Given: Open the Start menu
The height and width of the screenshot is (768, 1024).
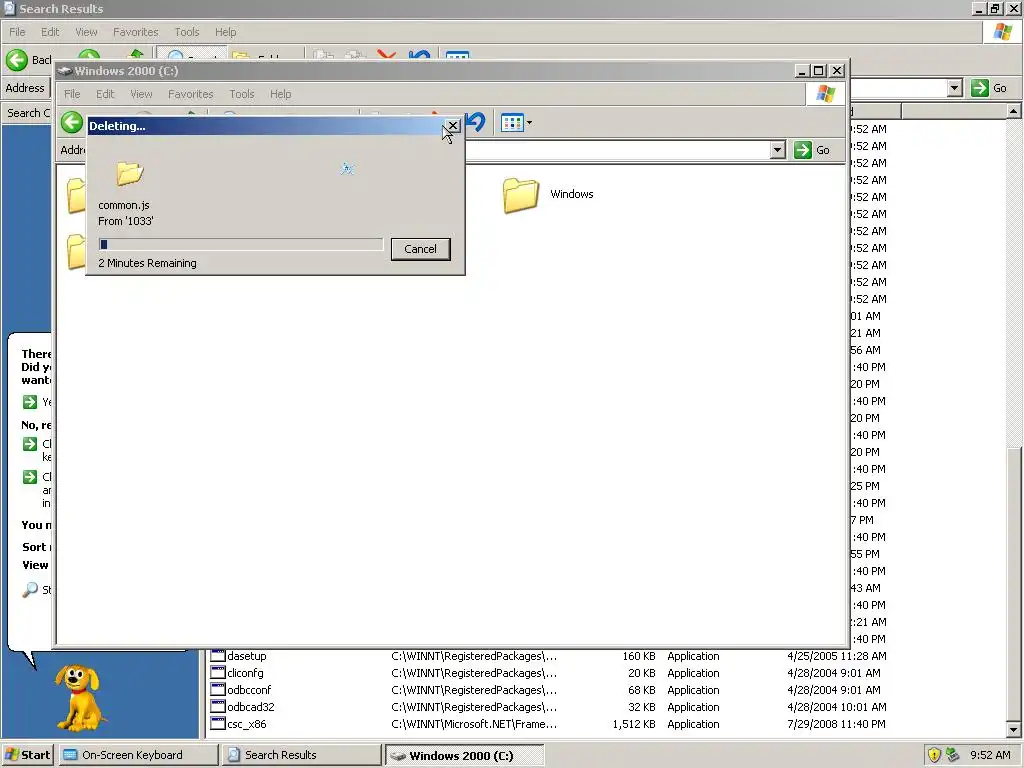Looking at the screenshot, I should pos(27,755).
